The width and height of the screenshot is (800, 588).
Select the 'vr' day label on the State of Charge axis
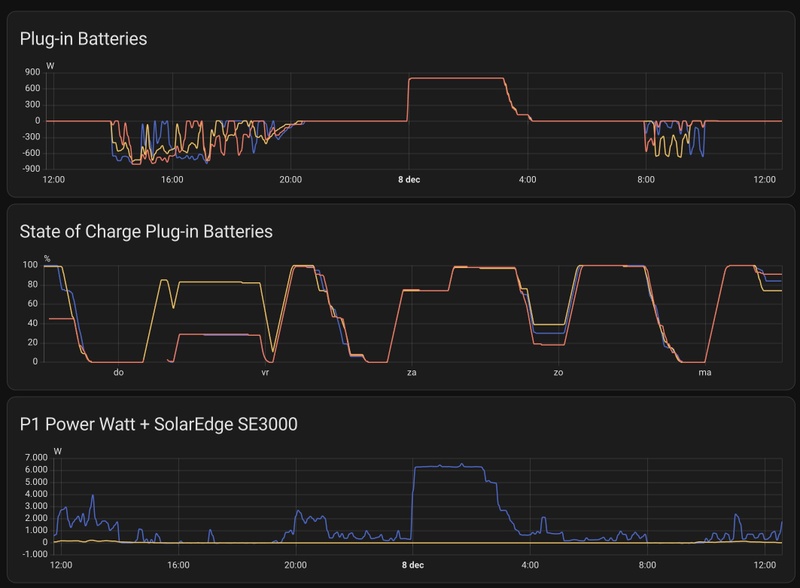265,373
